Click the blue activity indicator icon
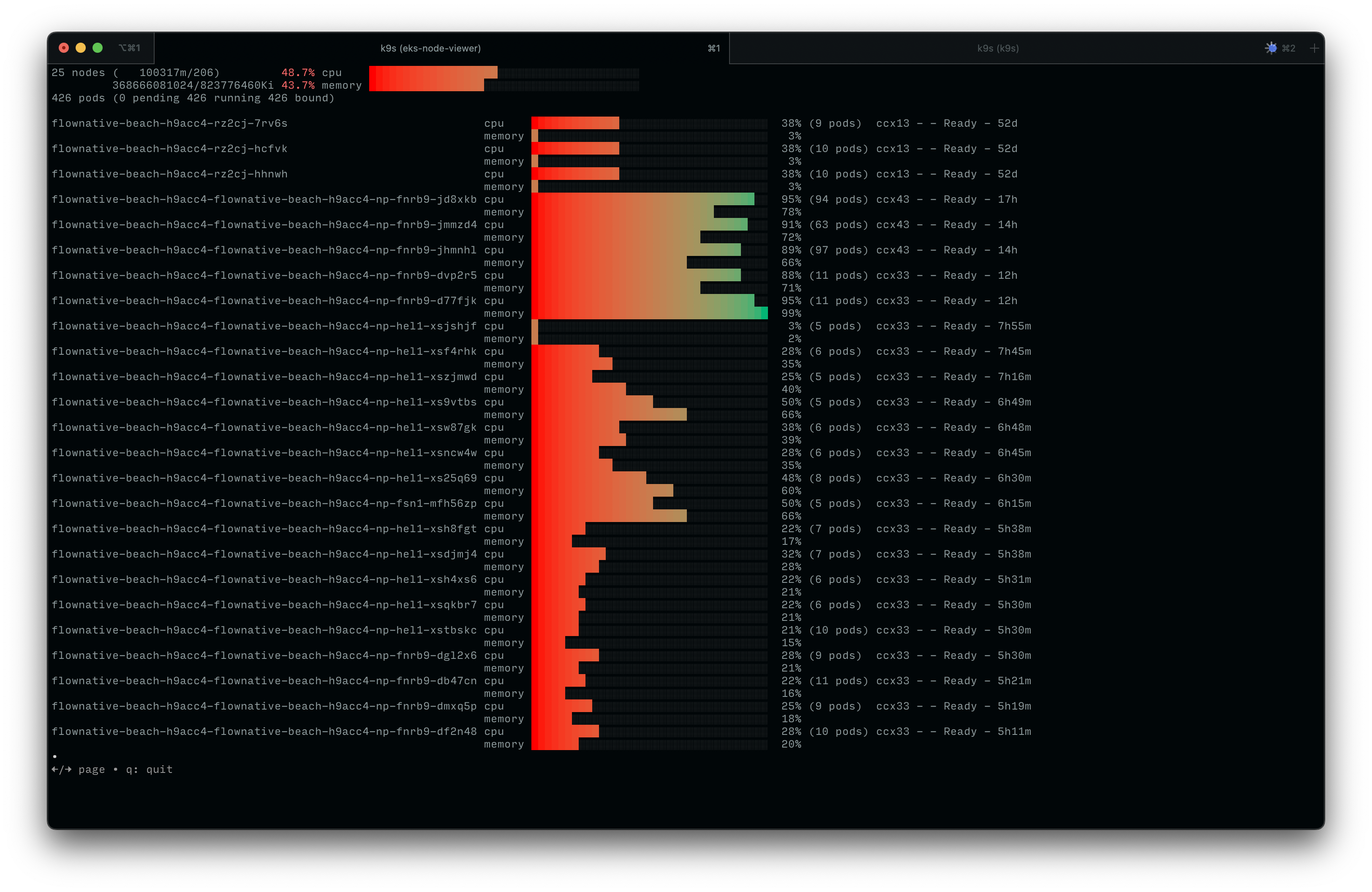The width and height of the screenshot is (1372, 892). pyautogui.click(x=1271, y=49)
